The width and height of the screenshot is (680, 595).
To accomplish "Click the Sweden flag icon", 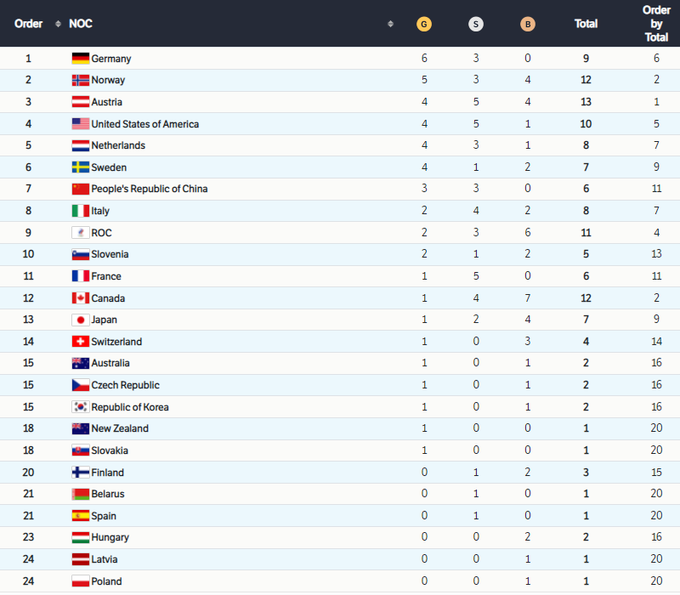I will [x=80, y=168].
